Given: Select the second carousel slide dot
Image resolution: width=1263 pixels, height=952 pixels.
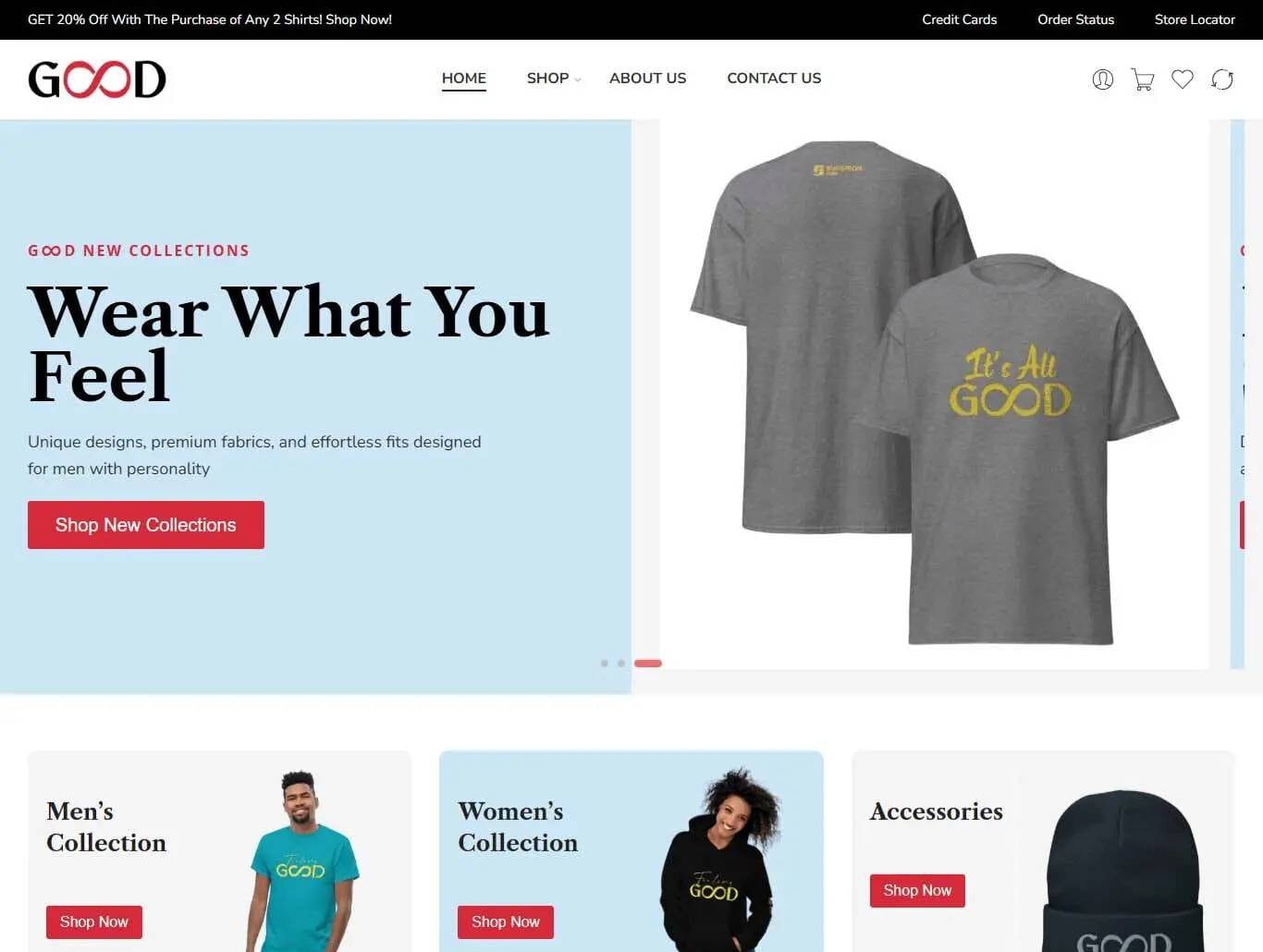Looking at the screenshot, I should click(621, 664).
